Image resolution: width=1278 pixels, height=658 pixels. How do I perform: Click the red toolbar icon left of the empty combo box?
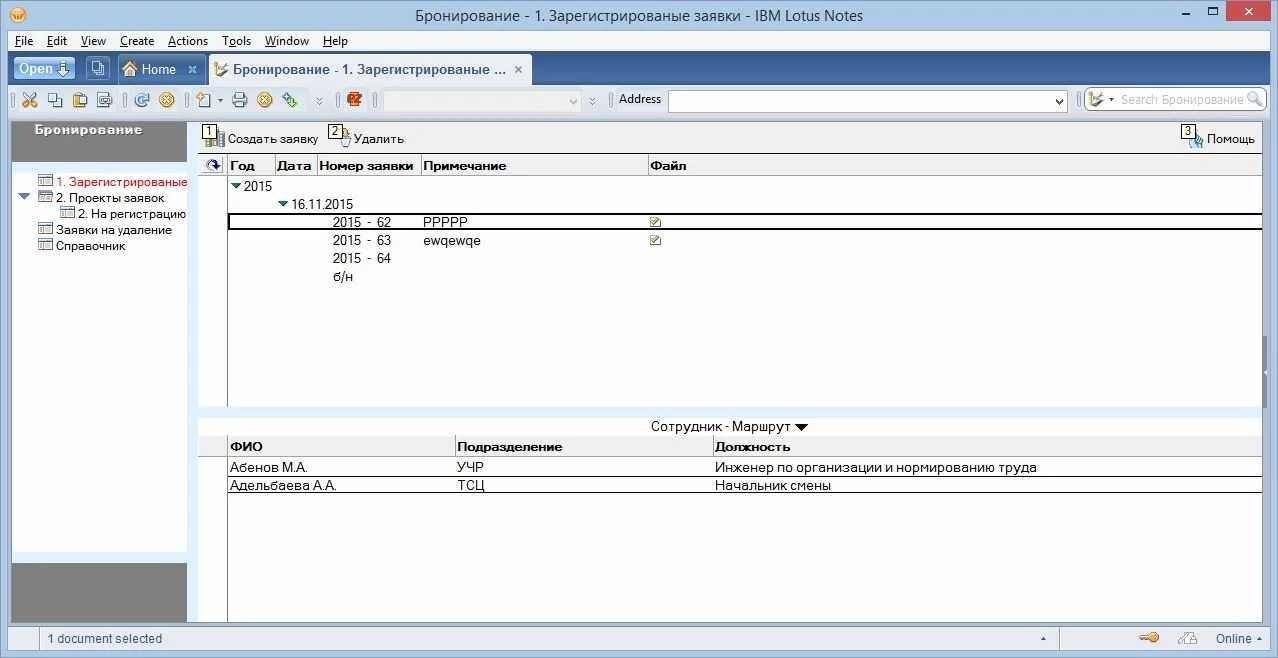click(353, 100)
